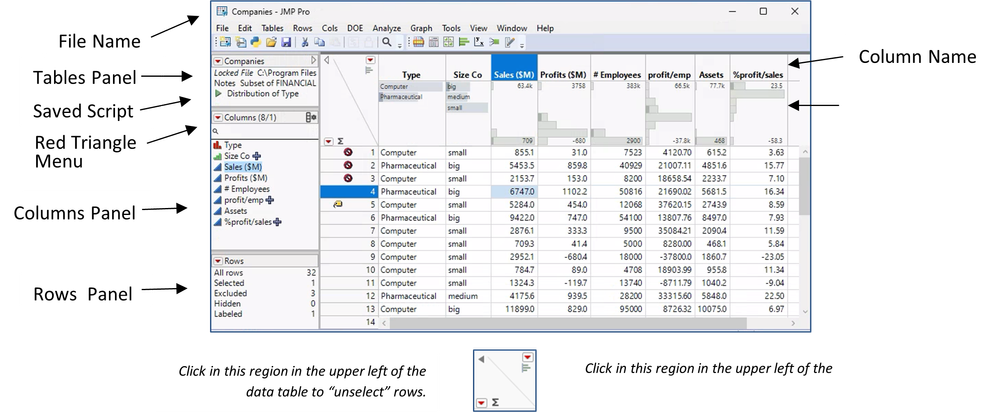Click the red bar modeling icon next to Type
999x412 pixels.
coord(218,145)
